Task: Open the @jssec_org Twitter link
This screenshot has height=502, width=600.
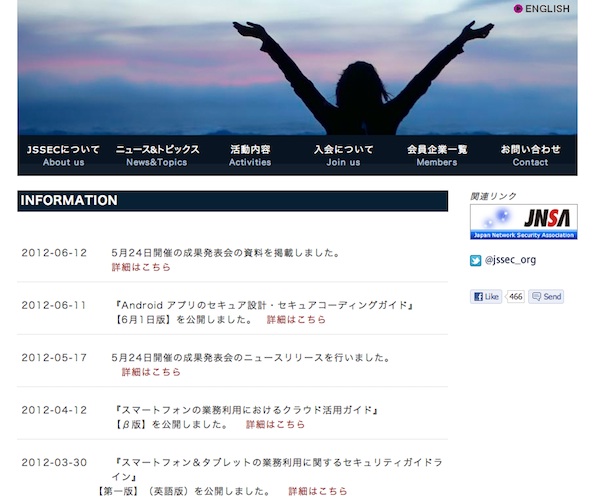Action: point(510,261)
